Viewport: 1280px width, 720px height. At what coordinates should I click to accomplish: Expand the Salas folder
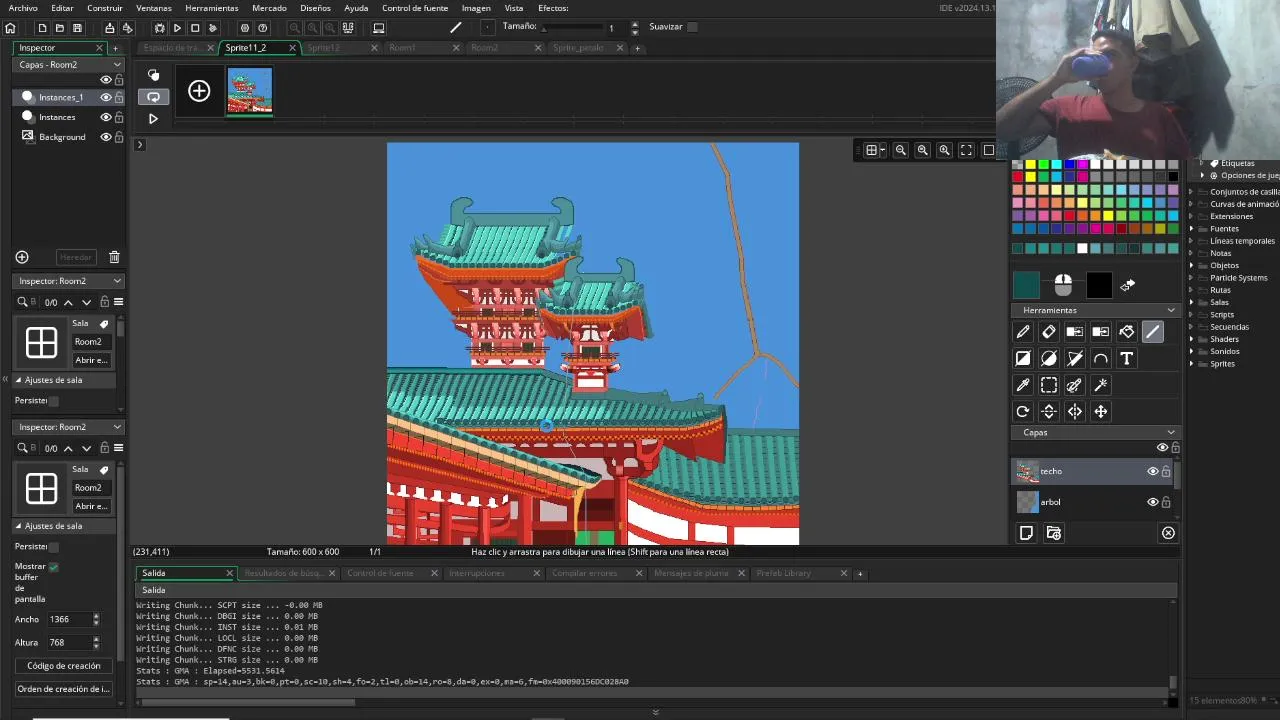click(1192, 302)
